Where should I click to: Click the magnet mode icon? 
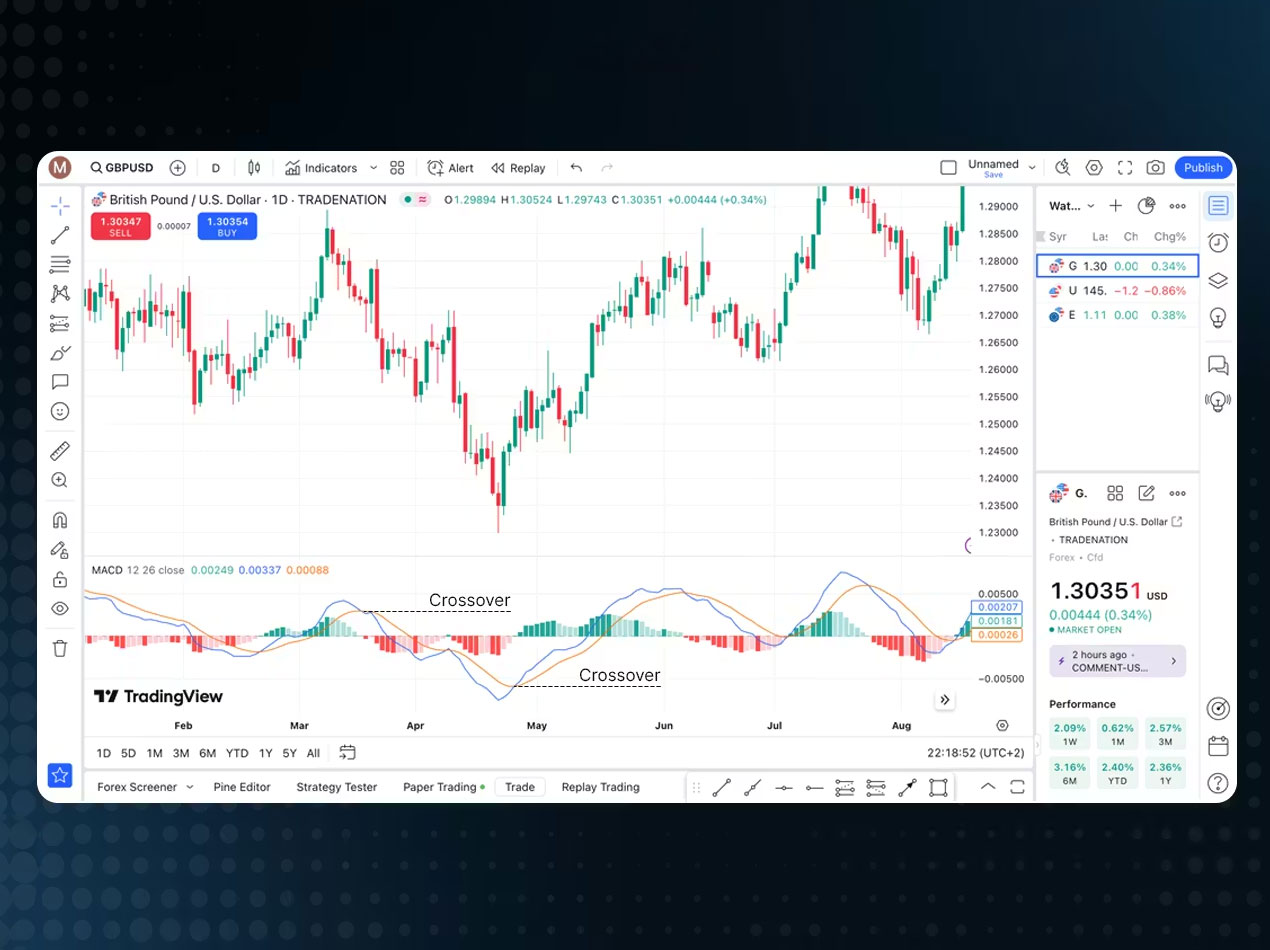coord(60,520)
